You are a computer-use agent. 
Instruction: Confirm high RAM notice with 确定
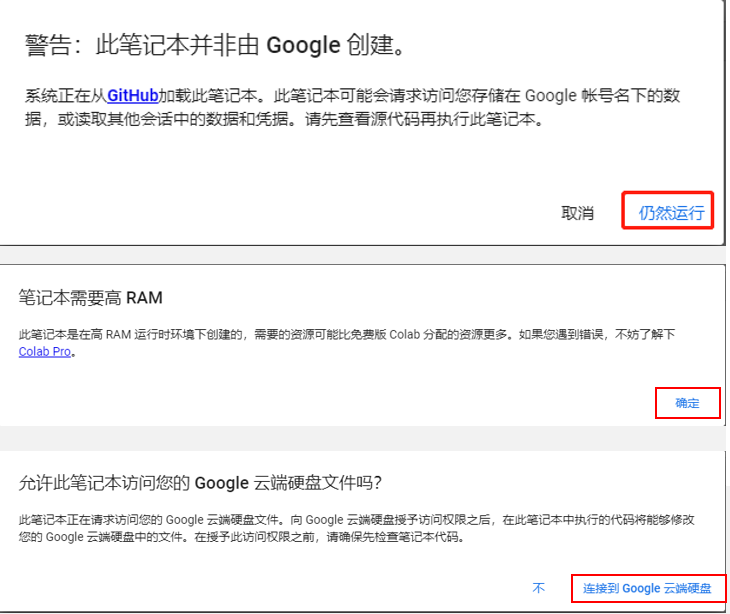[x=687, y=403]
